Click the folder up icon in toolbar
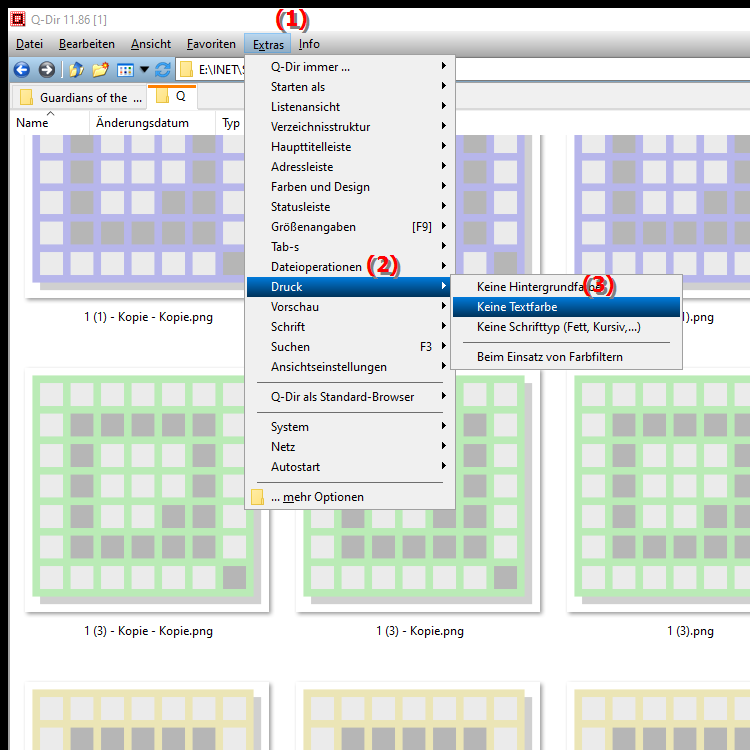 [77, 70]
